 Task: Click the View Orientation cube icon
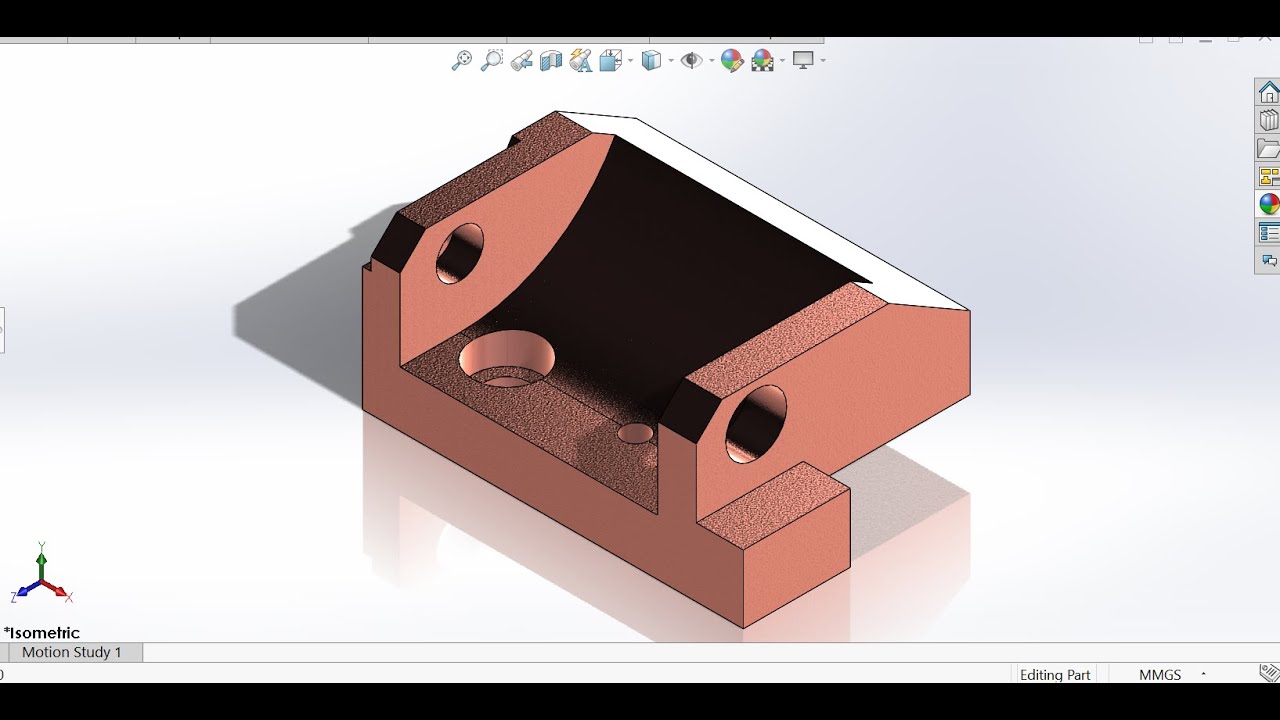611,61
